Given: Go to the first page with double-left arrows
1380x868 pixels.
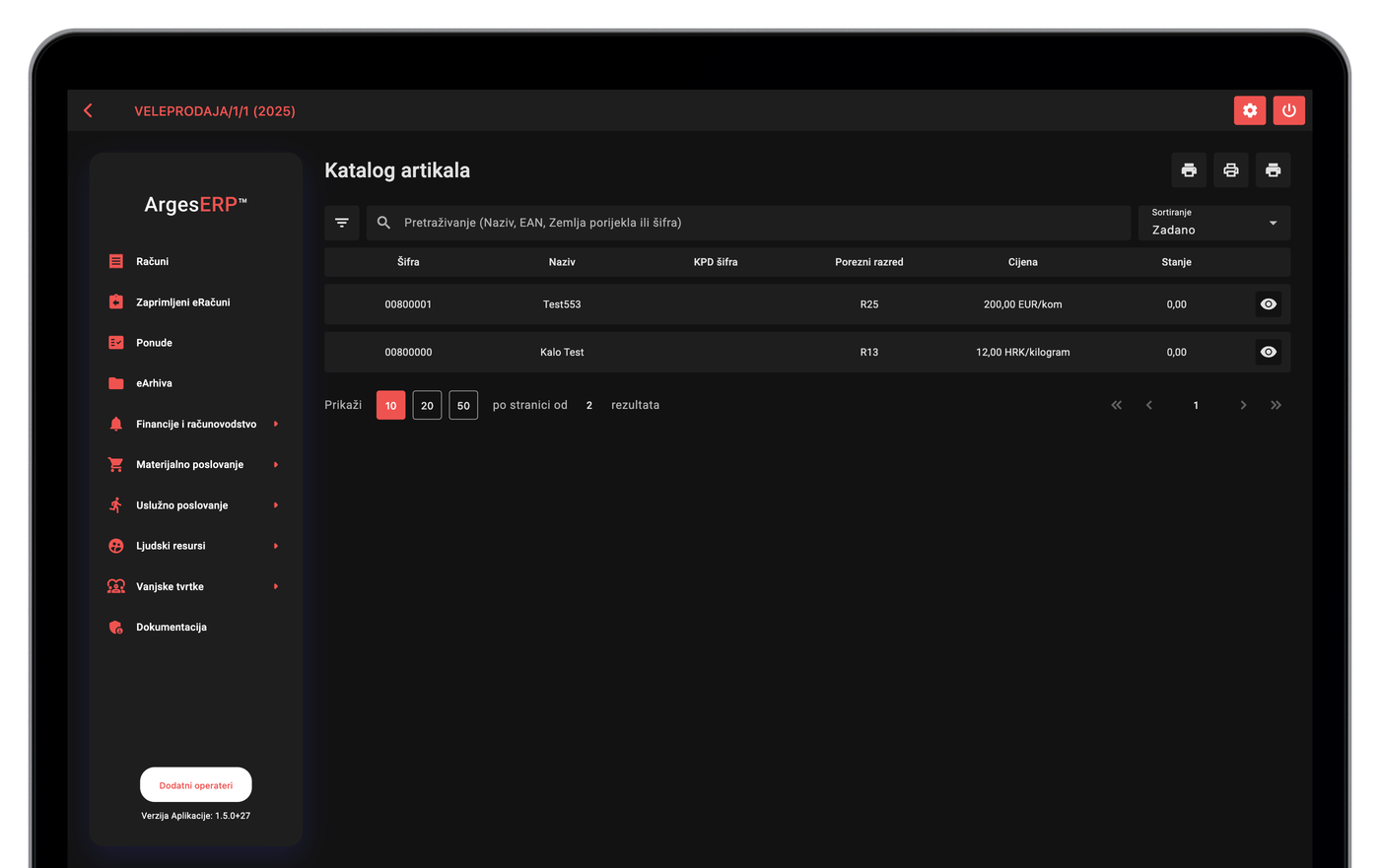Looking at the screenshot, I should coord(1117,405).
